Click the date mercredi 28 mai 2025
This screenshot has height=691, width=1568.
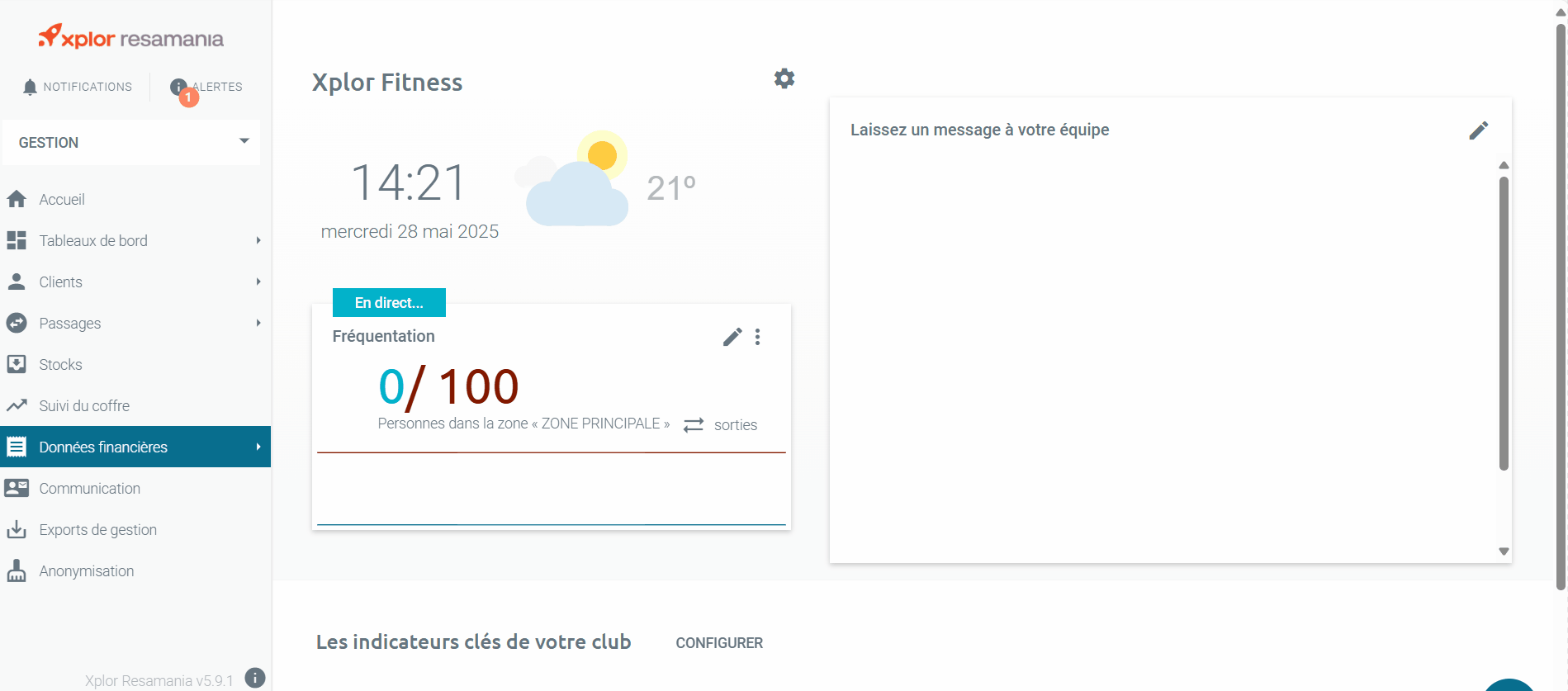point(410,231)
